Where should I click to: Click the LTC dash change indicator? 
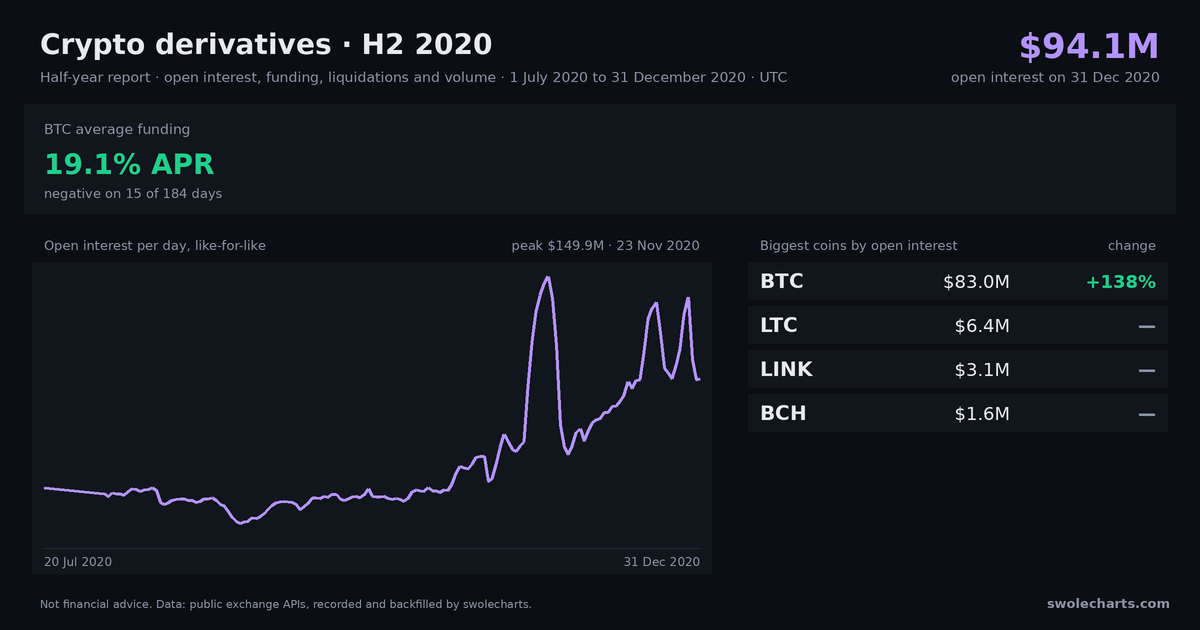[1147, 326]
